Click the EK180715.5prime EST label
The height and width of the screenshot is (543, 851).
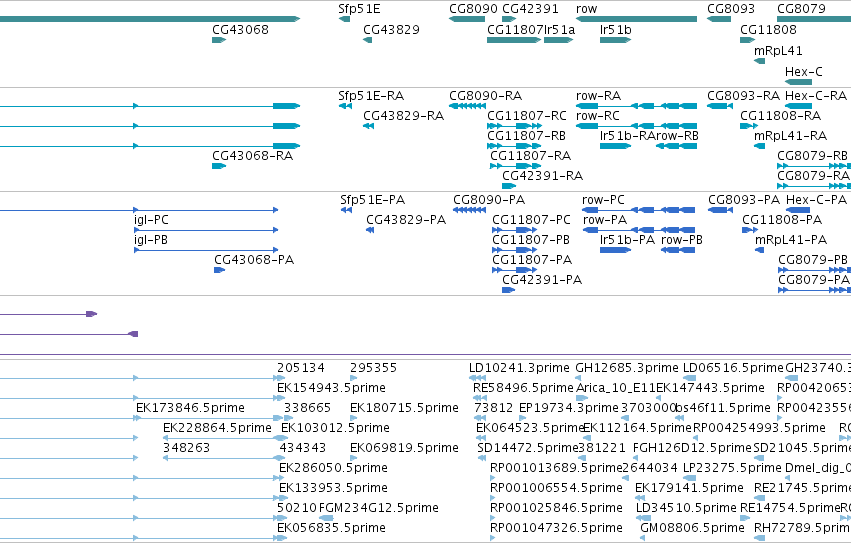pyautogui.click(x=404, y=408)
